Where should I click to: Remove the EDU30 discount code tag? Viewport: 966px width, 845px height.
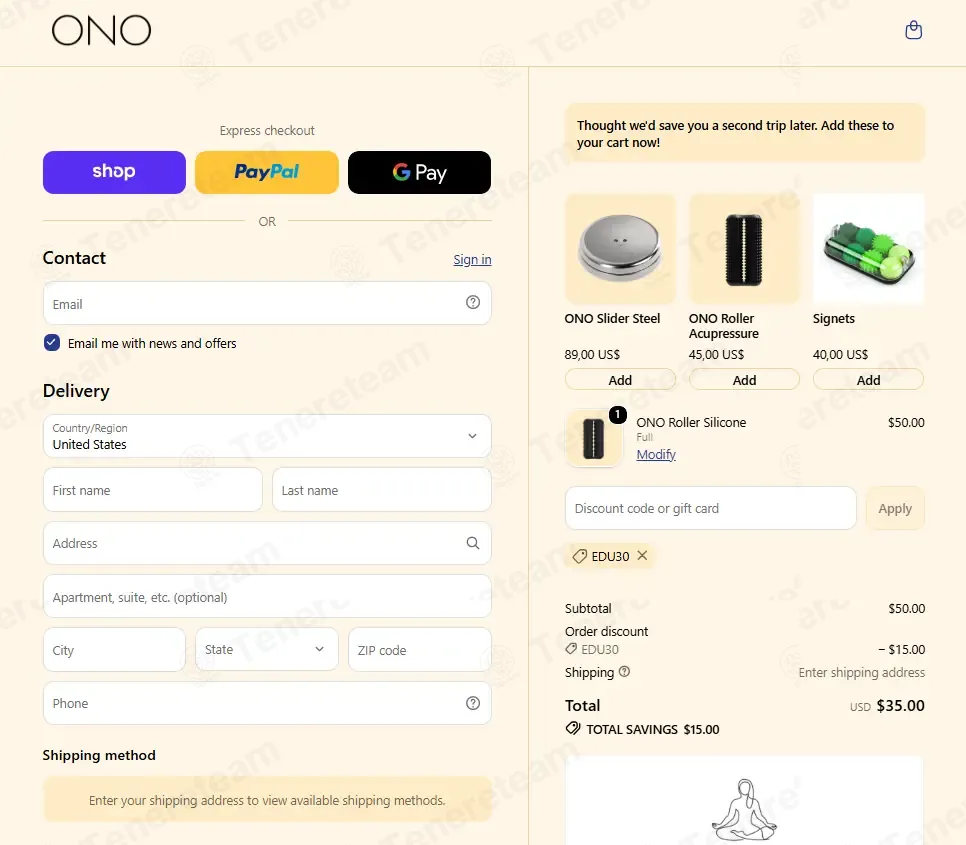642,556
